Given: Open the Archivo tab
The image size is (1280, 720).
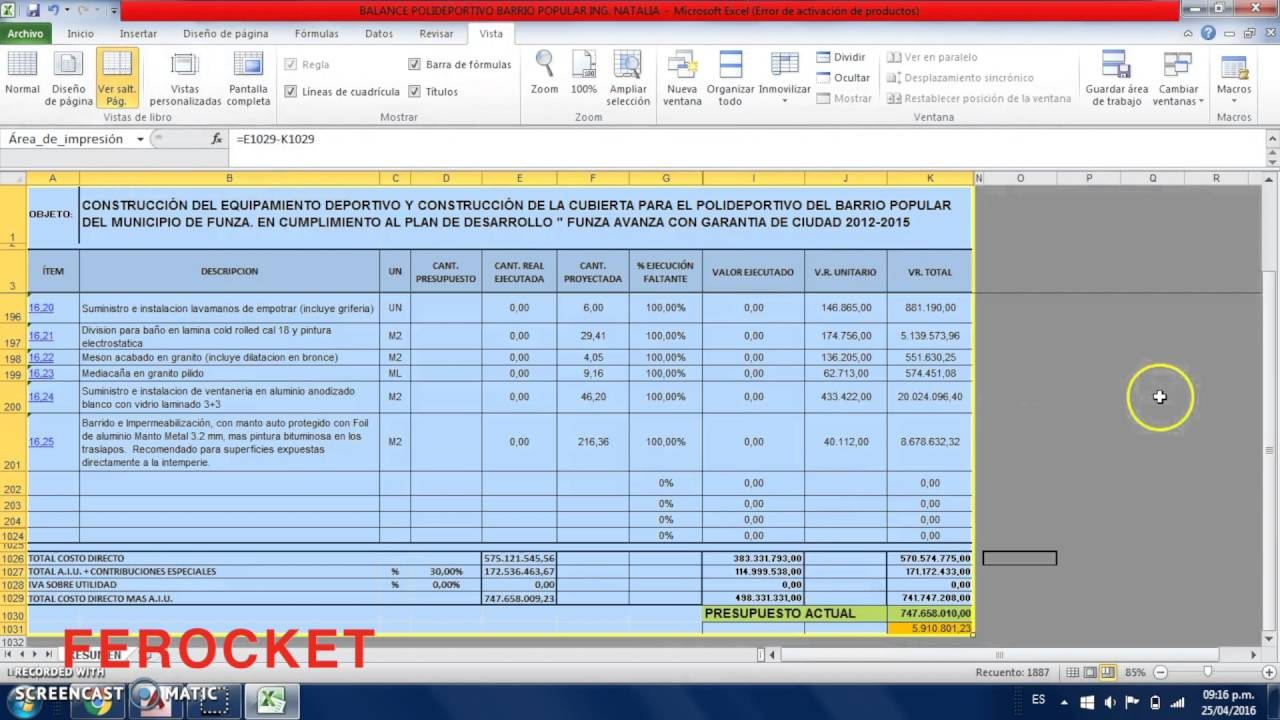Looking at the screenshot, I should 26,33.
